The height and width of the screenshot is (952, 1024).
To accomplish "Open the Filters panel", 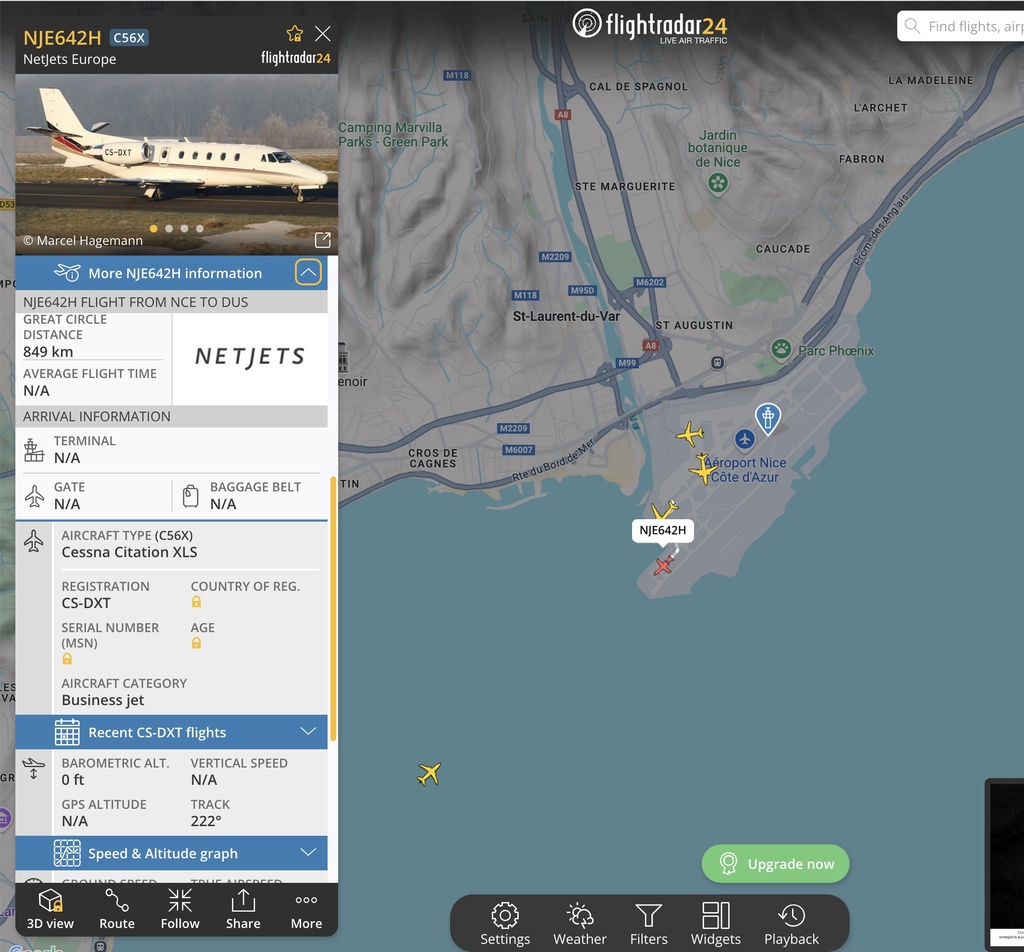I will 648,924.
